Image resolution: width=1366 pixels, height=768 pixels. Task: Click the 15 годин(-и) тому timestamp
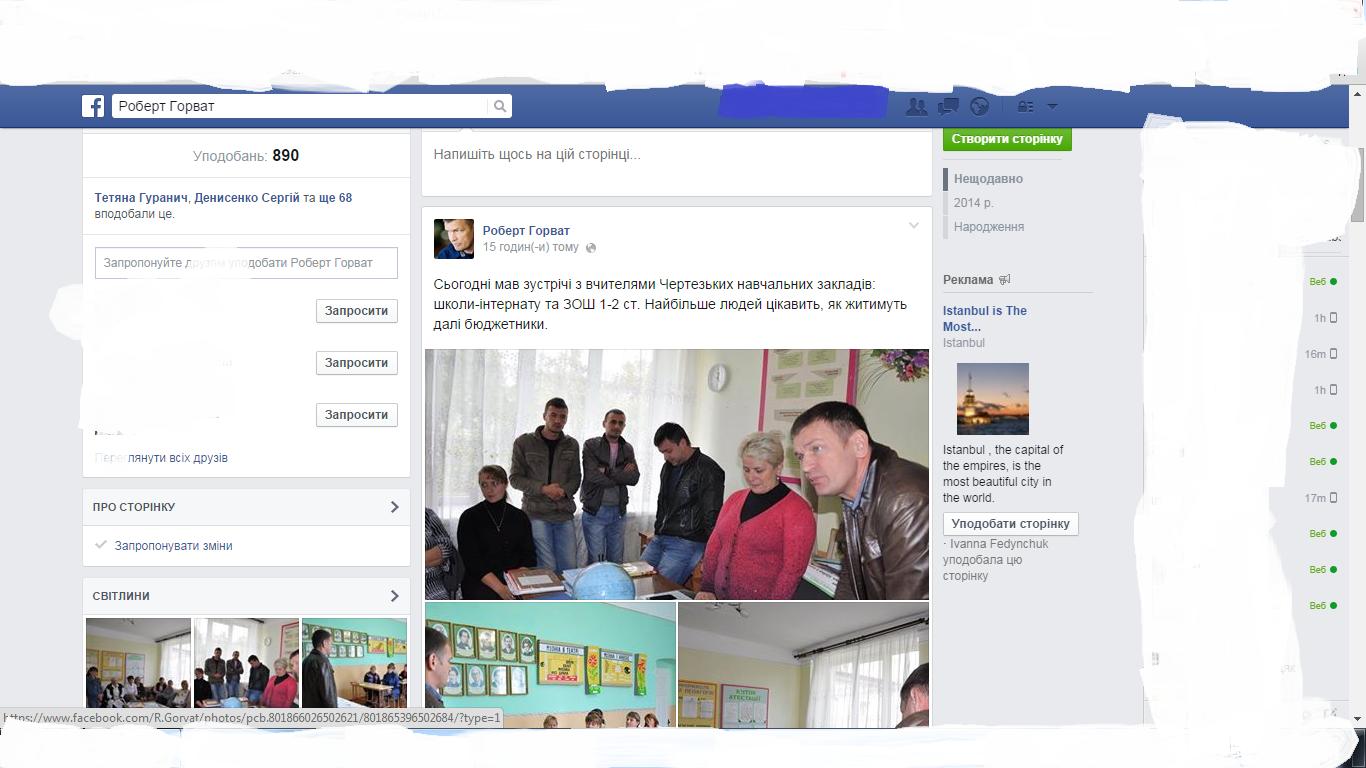531,247
